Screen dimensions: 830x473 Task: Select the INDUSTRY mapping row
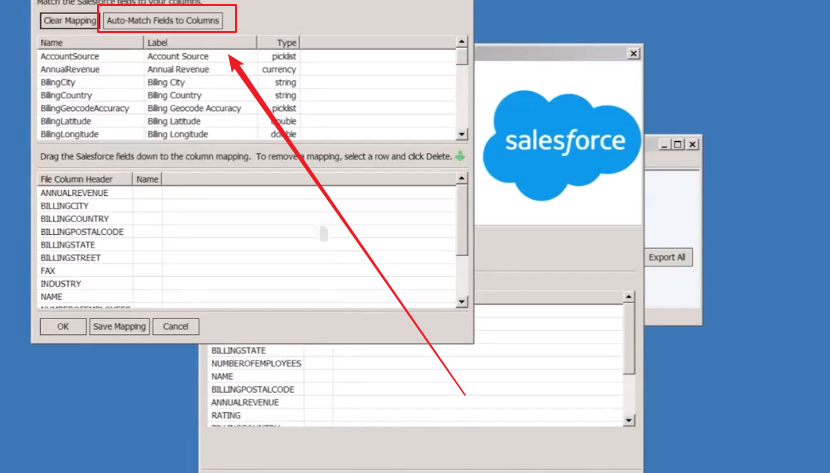point(247,284)
